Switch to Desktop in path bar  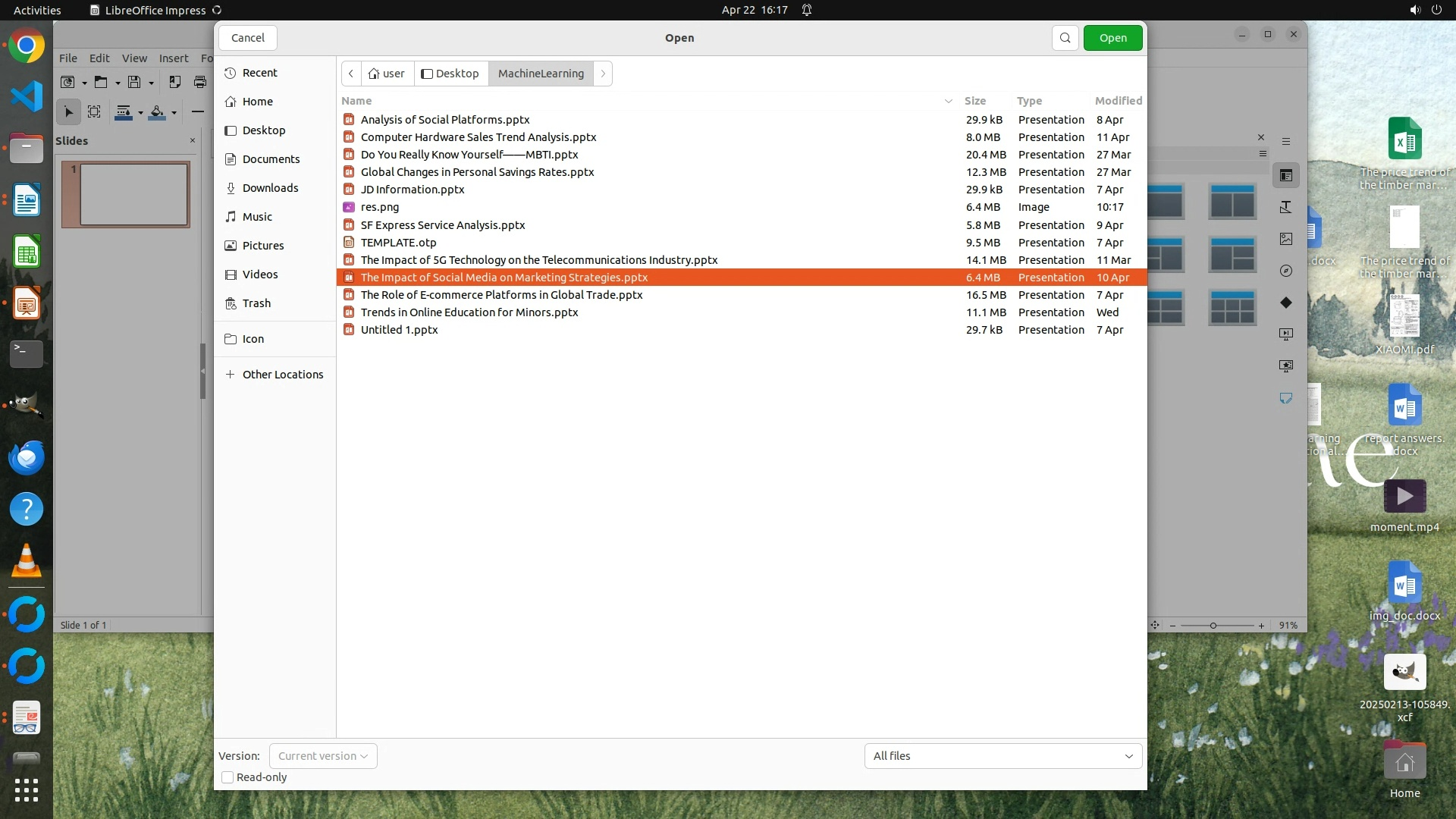(450, 74)
